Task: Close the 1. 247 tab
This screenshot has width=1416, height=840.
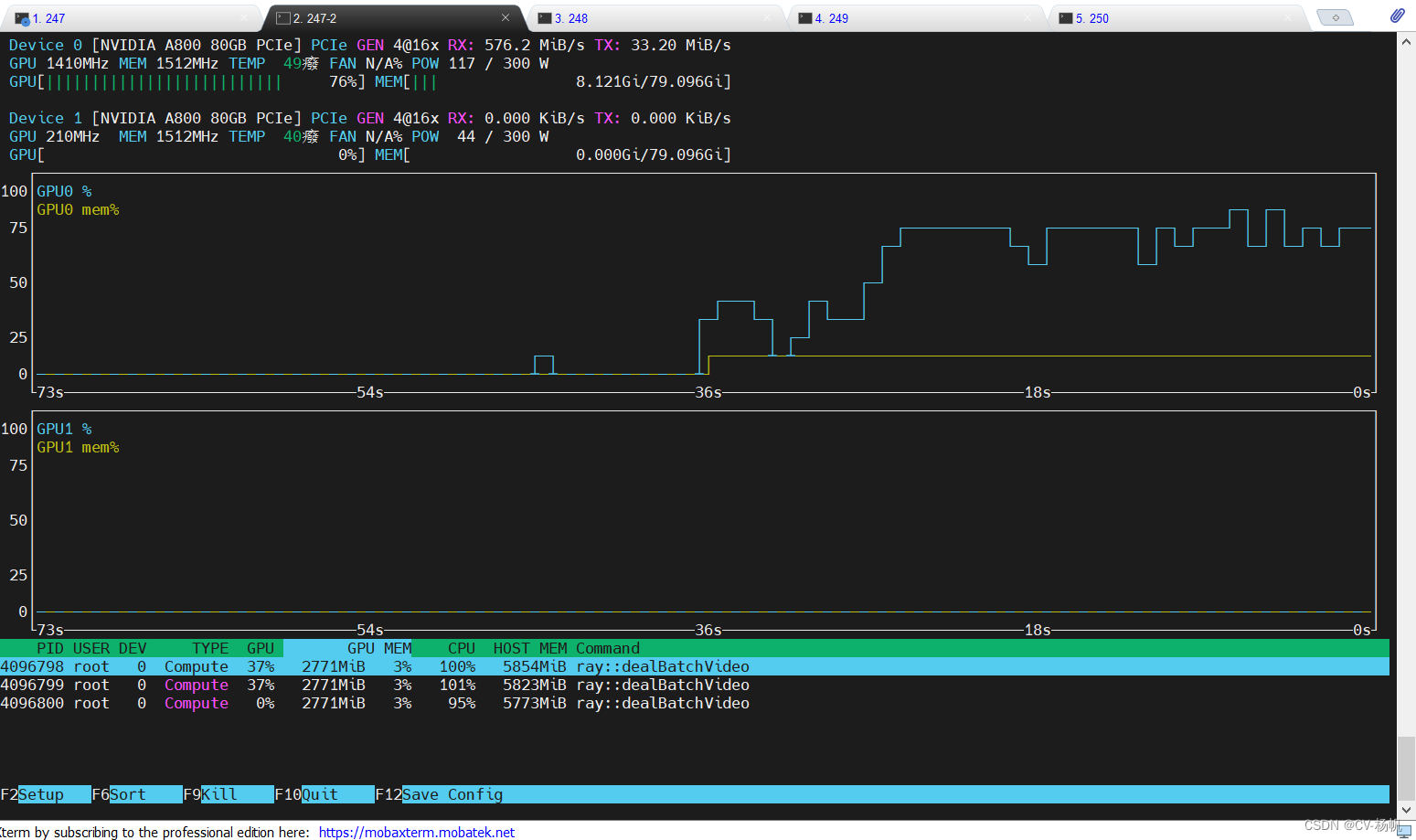Action: [244, 17]
